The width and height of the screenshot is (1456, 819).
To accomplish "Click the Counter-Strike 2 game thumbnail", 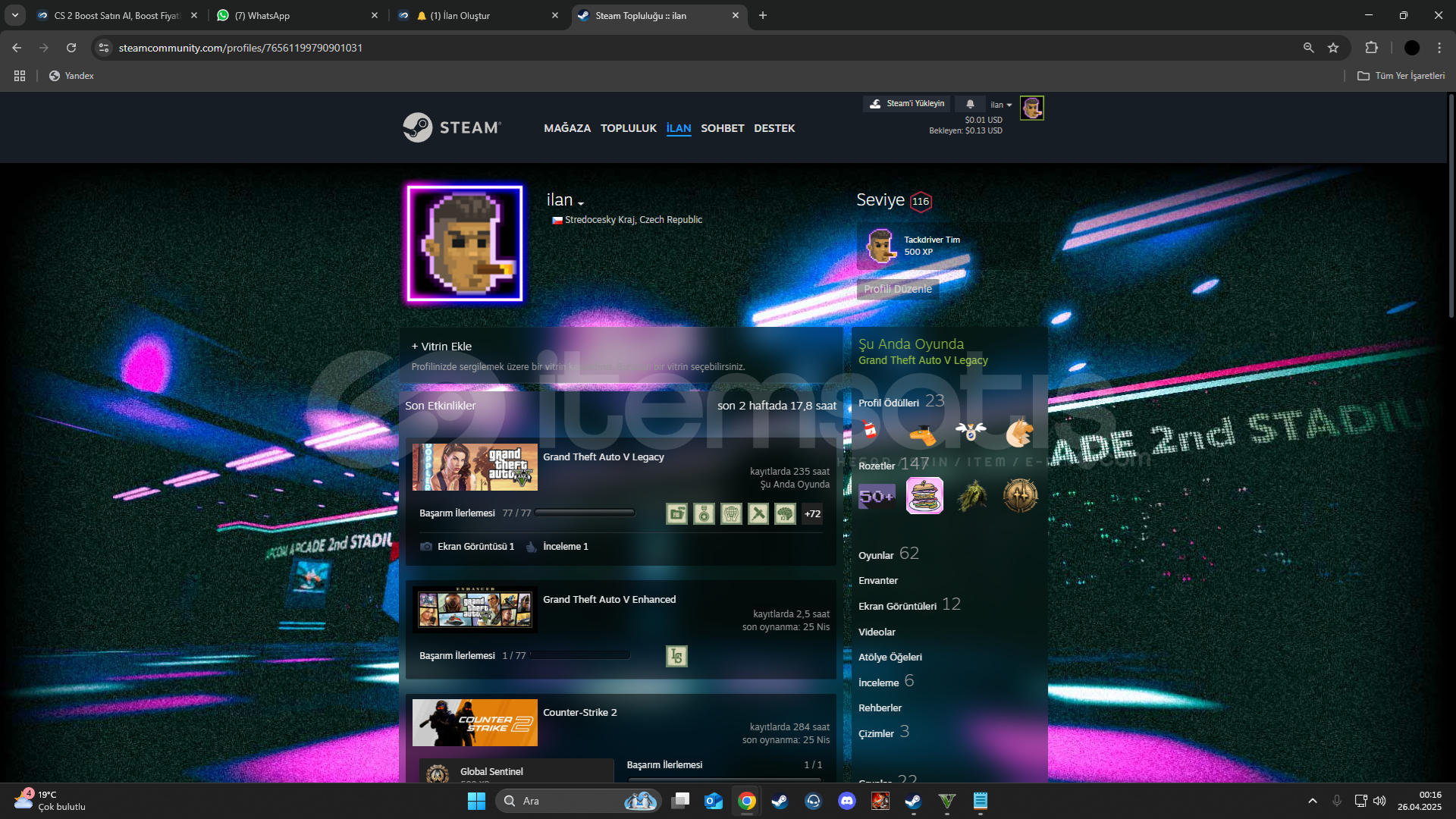I will tap(475, 723).
